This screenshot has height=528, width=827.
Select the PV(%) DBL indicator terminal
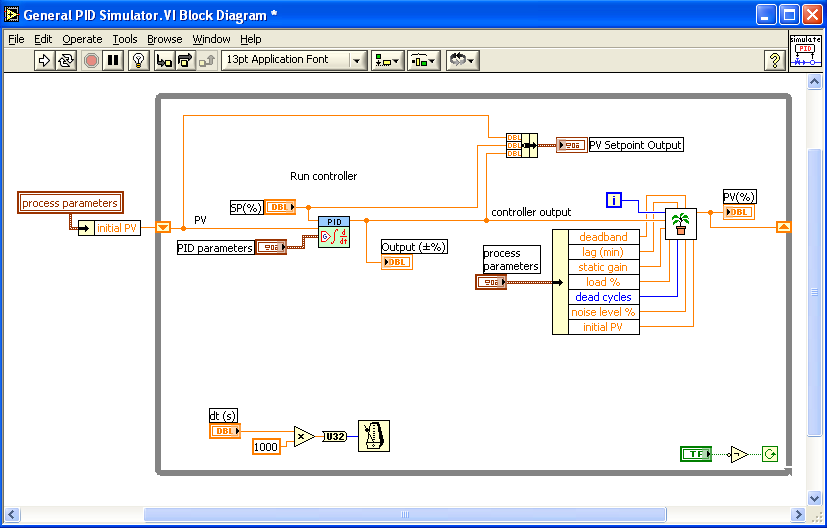click(x=739, y=212)
